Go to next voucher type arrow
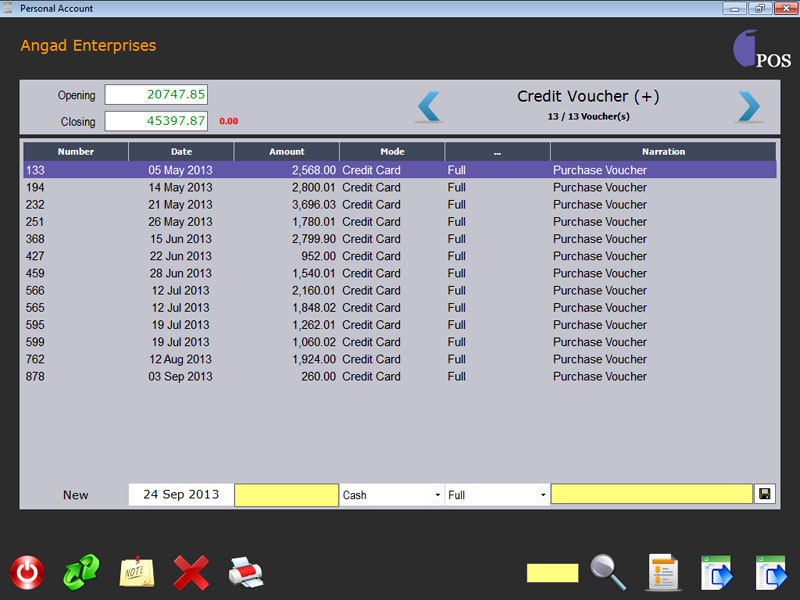This screenshot has width=800, height=600. tap(749, 106)
